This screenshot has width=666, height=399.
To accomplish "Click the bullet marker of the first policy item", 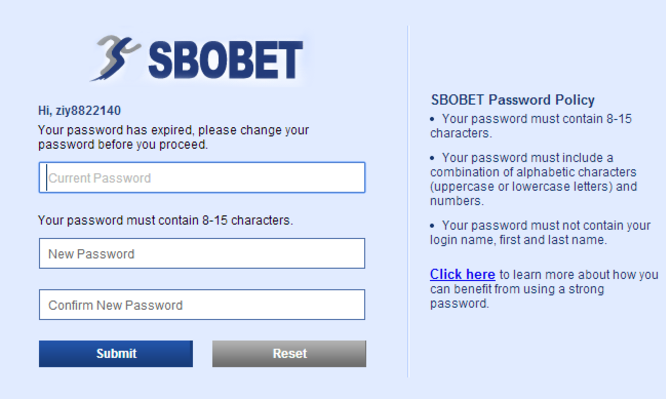I will [x=432, y=119].
